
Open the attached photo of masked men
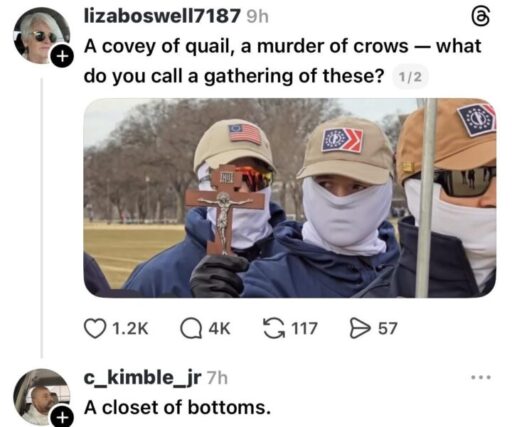click(289, 198)
